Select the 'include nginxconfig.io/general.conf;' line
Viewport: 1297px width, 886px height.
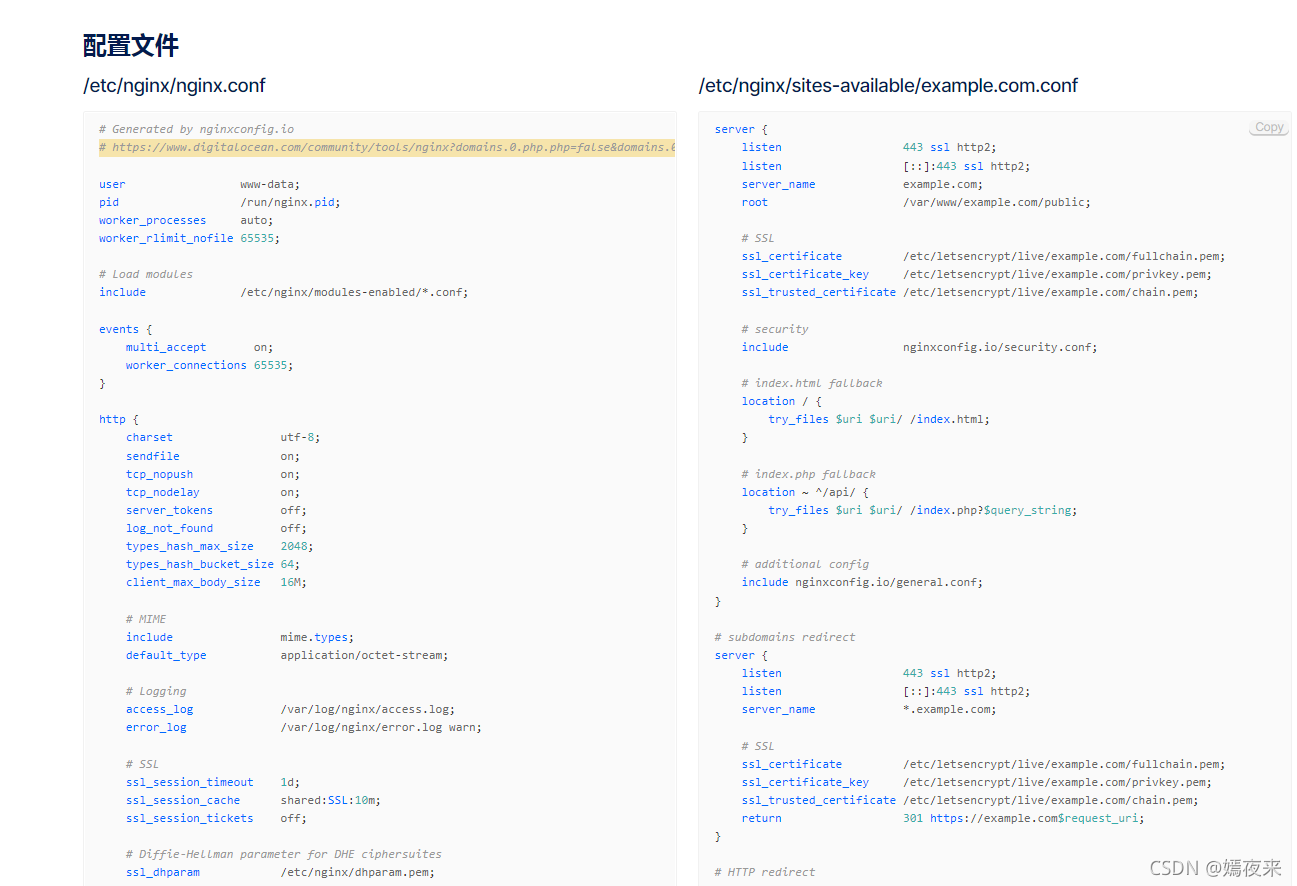pos(862,582)
